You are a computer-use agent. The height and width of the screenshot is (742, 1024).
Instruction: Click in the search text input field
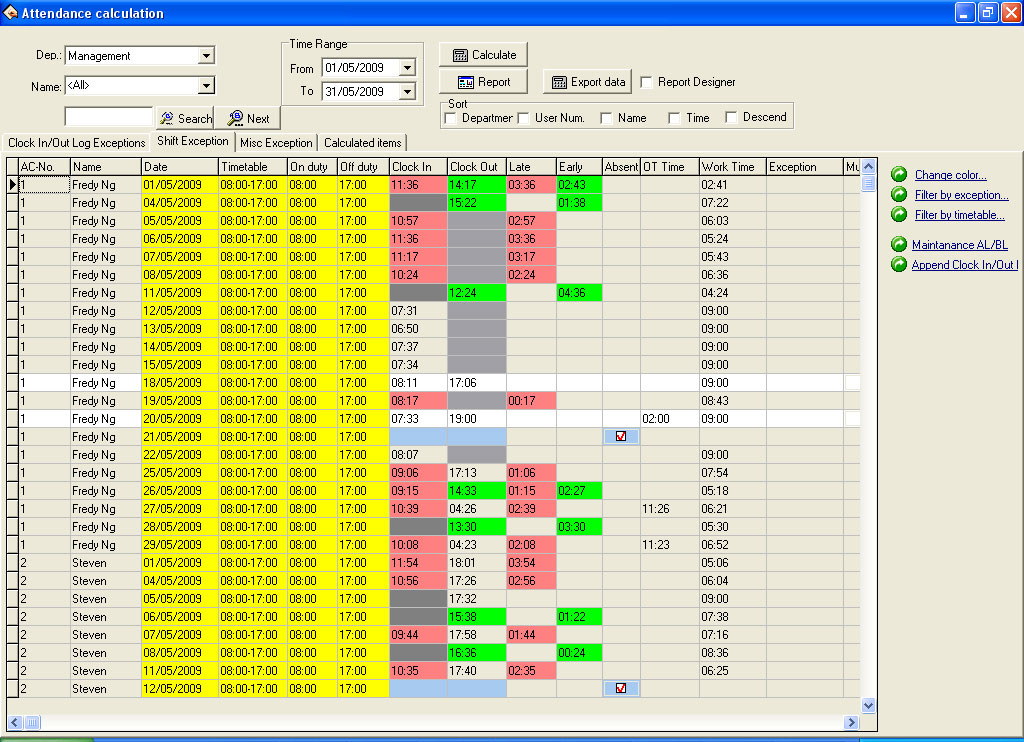click(x=108, y=117)
